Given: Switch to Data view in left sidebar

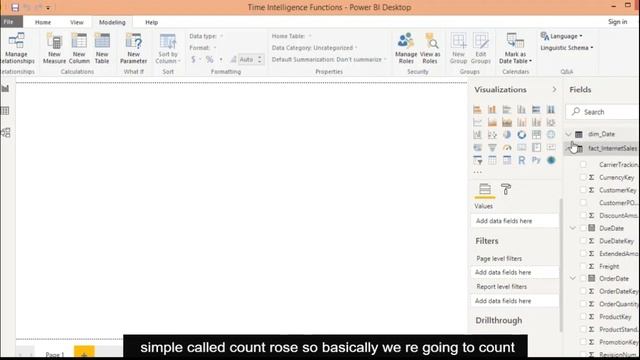Looking at the screenshot, I should tap(6, 111).
